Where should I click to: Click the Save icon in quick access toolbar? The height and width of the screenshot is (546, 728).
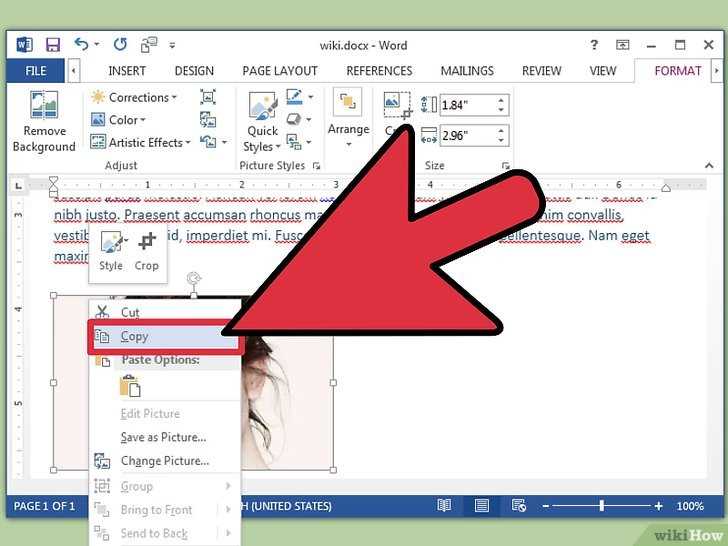(x=53, y=45)
